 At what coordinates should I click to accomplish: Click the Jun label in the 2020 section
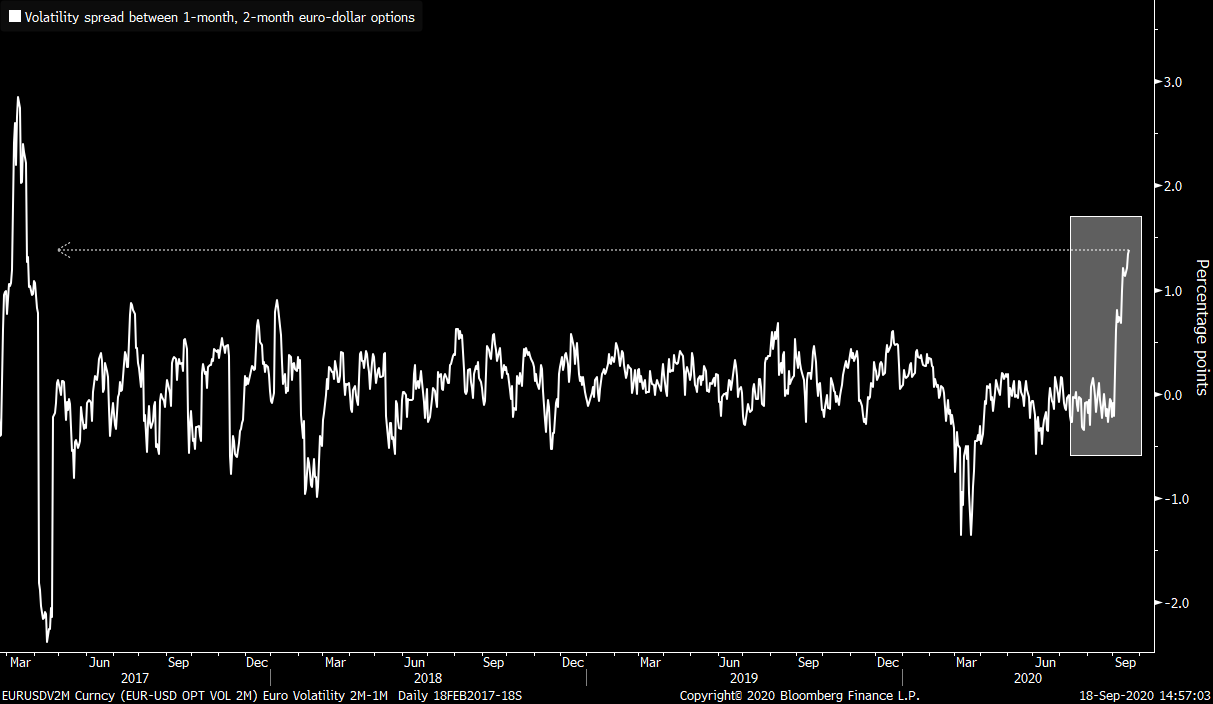1045,662
